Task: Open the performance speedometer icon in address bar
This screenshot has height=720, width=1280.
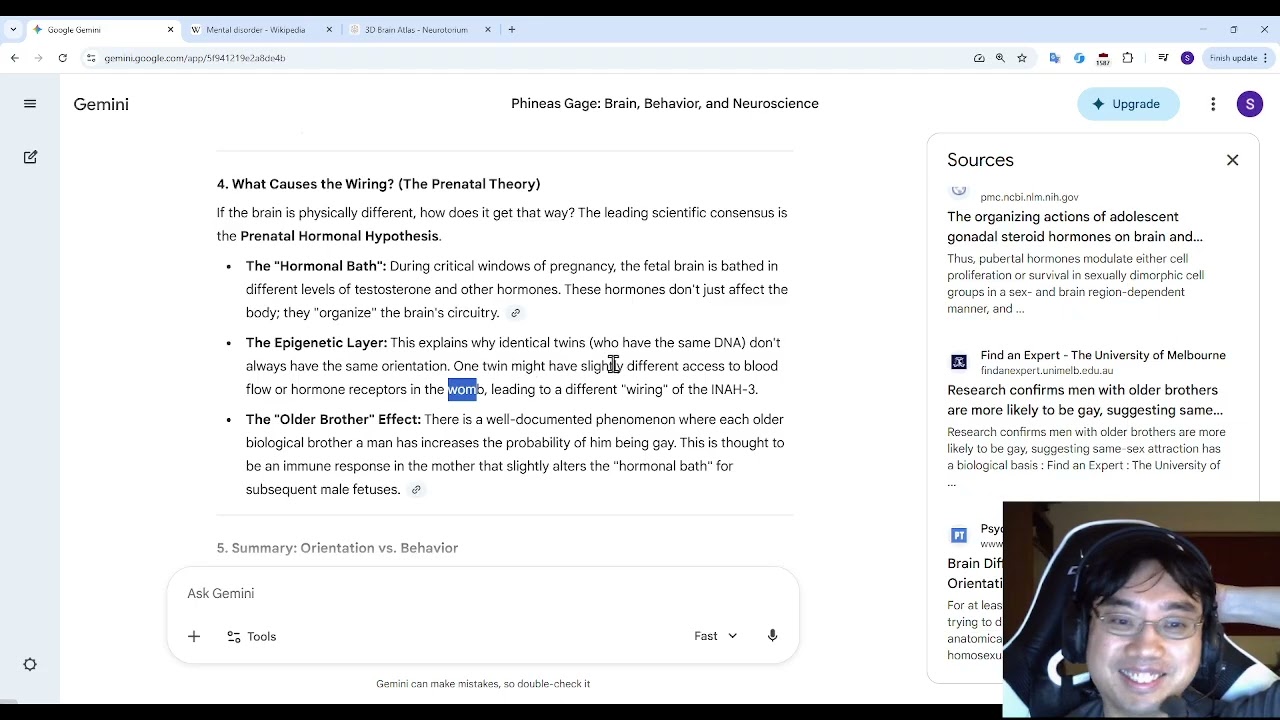Action: 979,58
